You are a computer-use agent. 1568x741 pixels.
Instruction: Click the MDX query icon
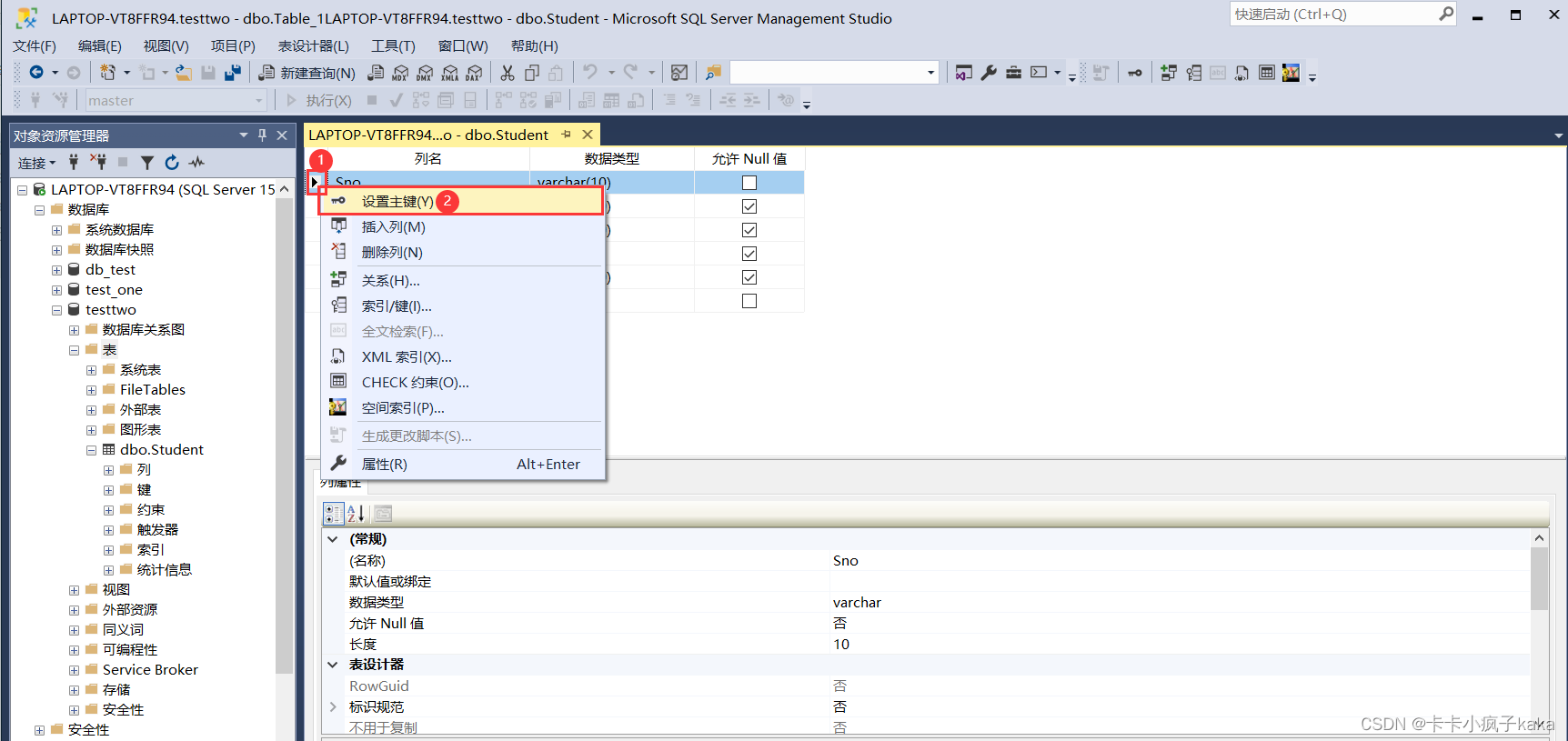click(x=400, y=73)
